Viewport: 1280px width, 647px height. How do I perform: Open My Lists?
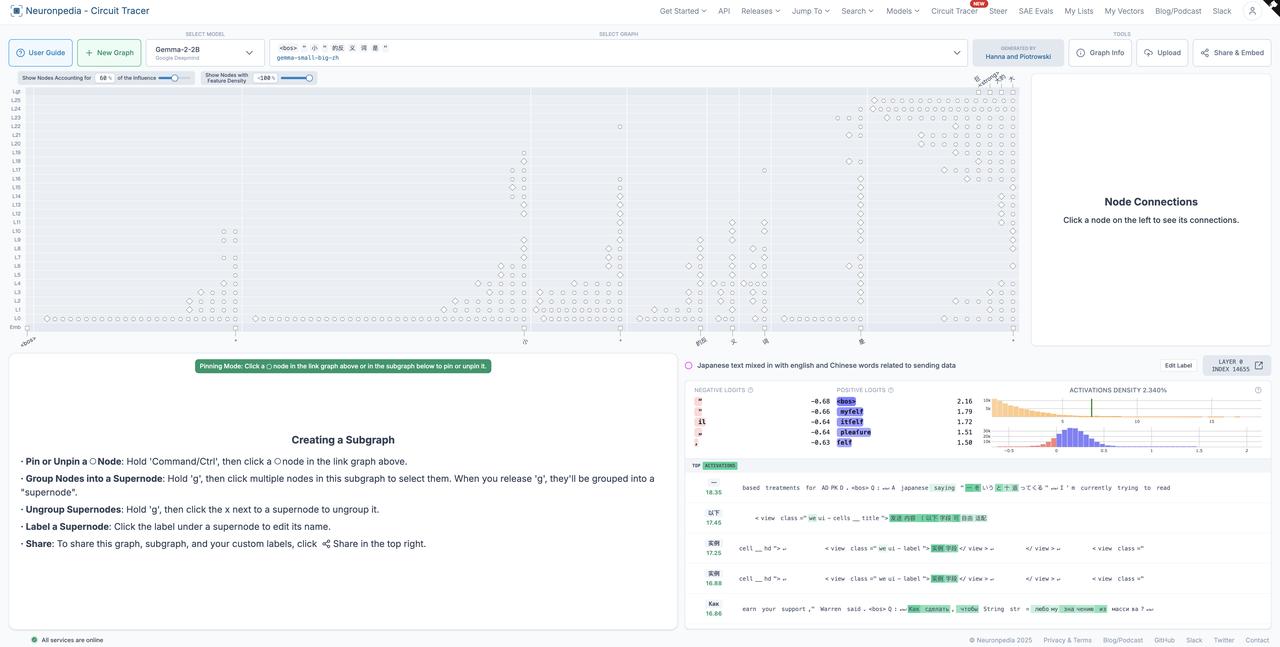1079,11
